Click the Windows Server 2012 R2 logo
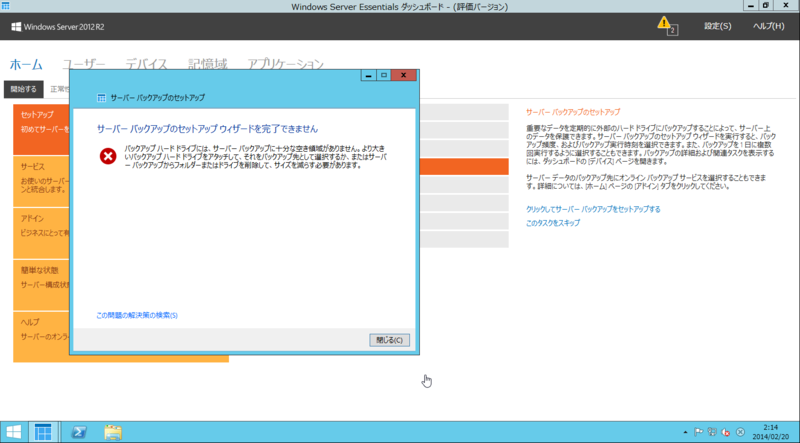The width and height of the screenshot is (800, 443). click(58, 27)
